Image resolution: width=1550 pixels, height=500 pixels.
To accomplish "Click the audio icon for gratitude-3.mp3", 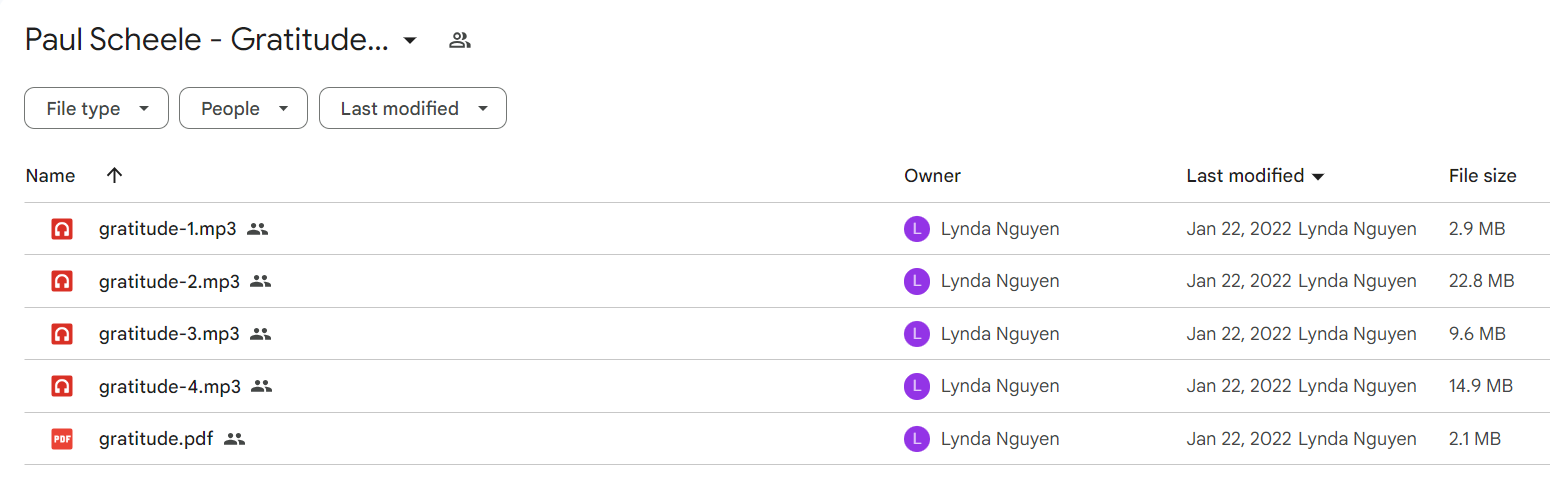I will [62, 334].
